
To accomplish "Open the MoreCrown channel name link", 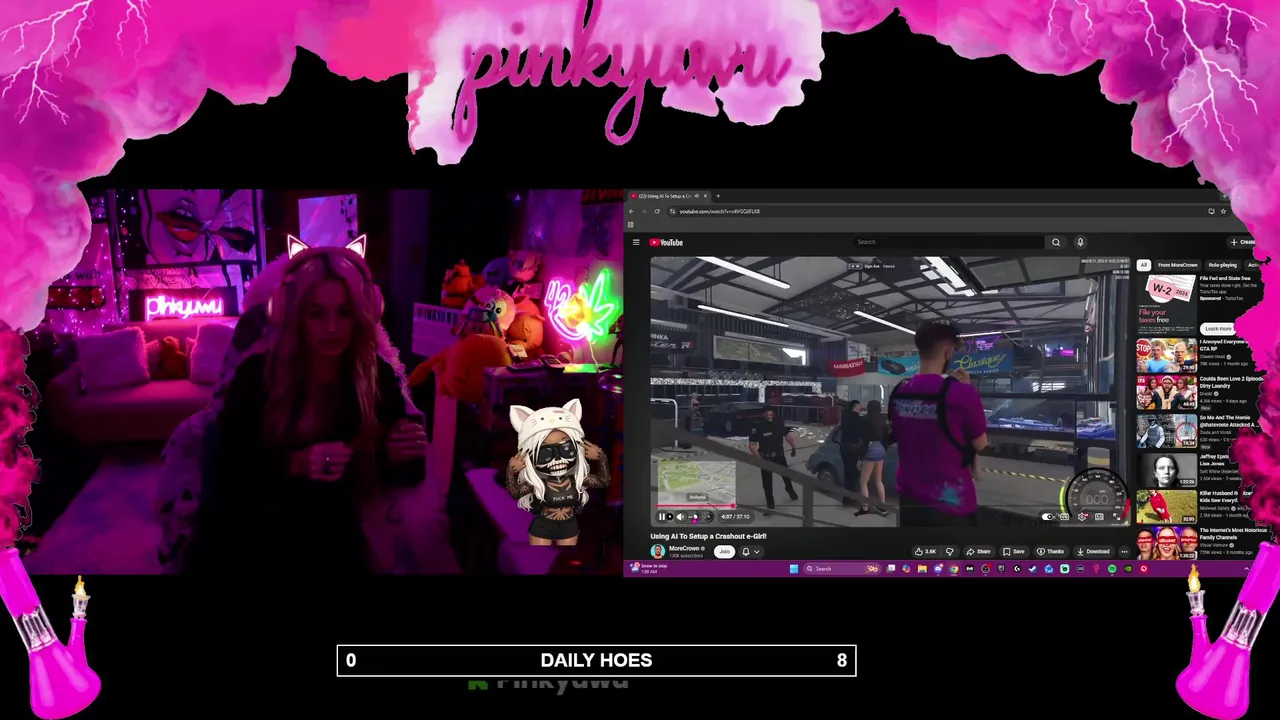I will pos(684,548).
